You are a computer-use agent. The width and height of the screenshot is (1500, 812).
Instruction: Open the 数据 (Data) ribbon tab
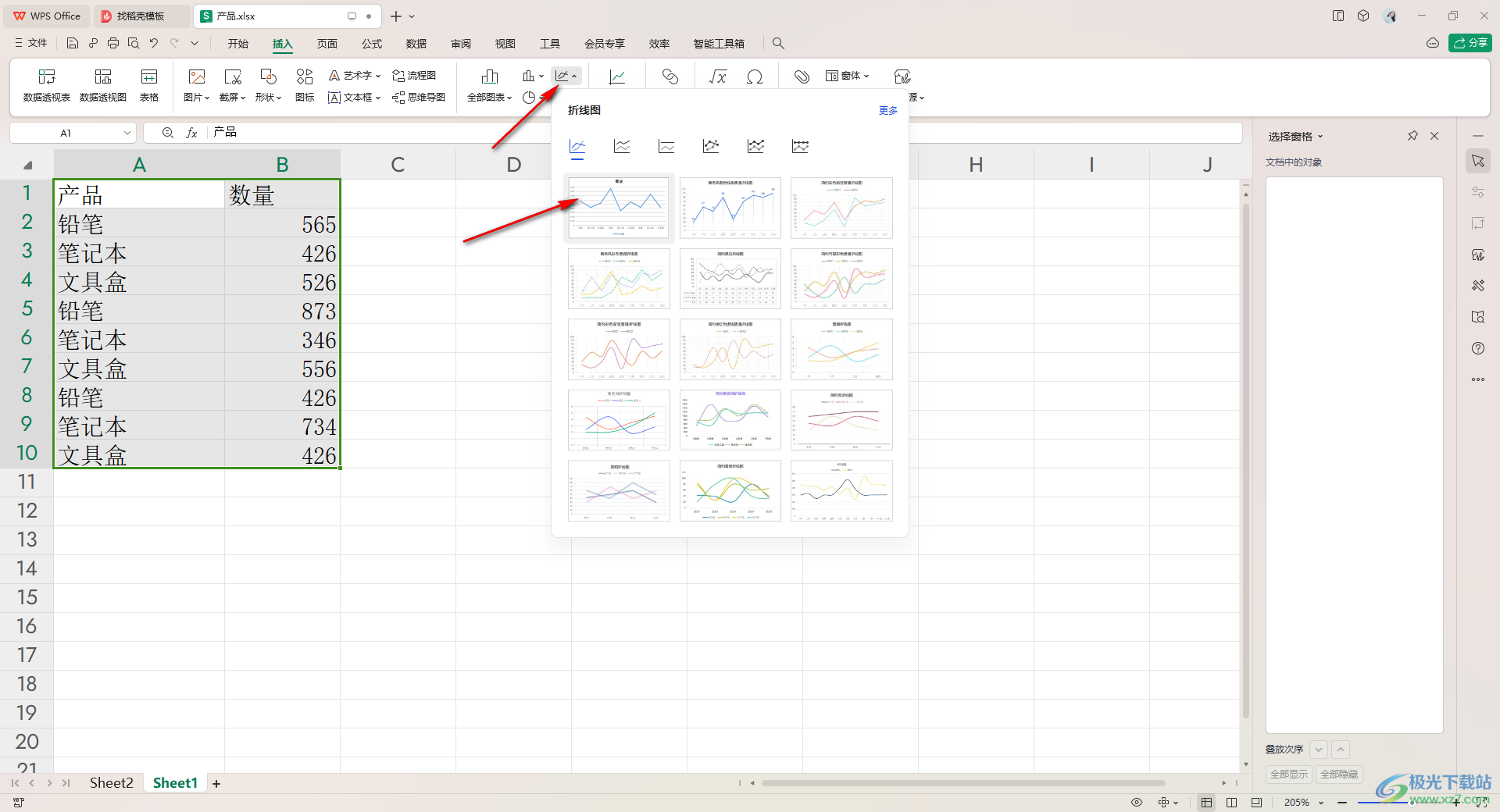[416, 44]
